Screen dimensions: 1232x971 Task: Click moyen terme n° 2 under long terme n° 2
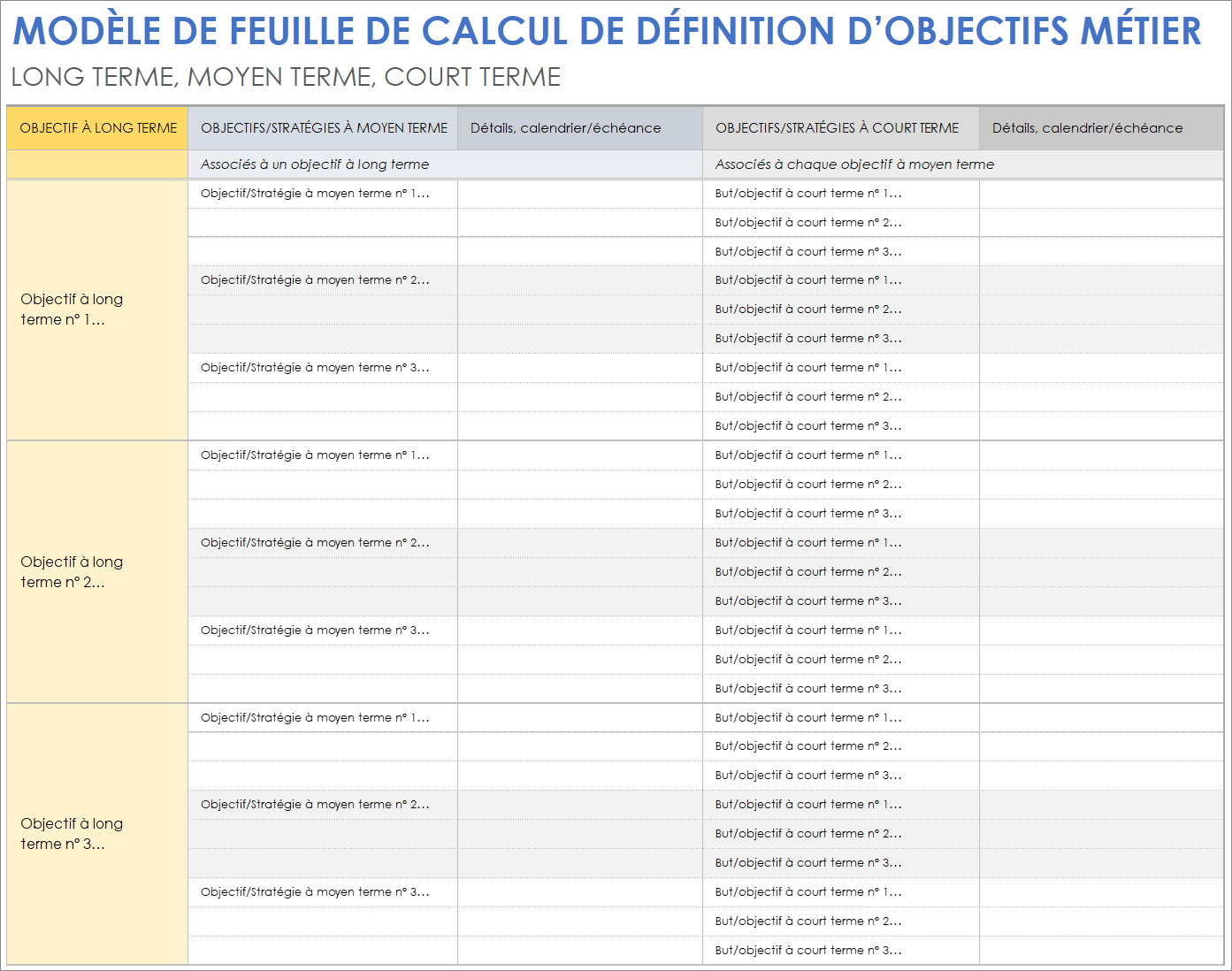[323, 543]
